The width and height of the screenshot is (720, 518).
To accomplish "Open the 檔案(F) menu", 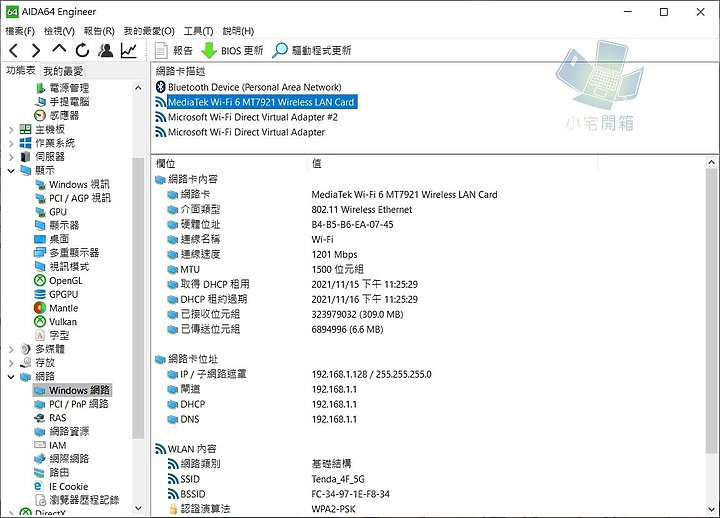I will [20, 31].
